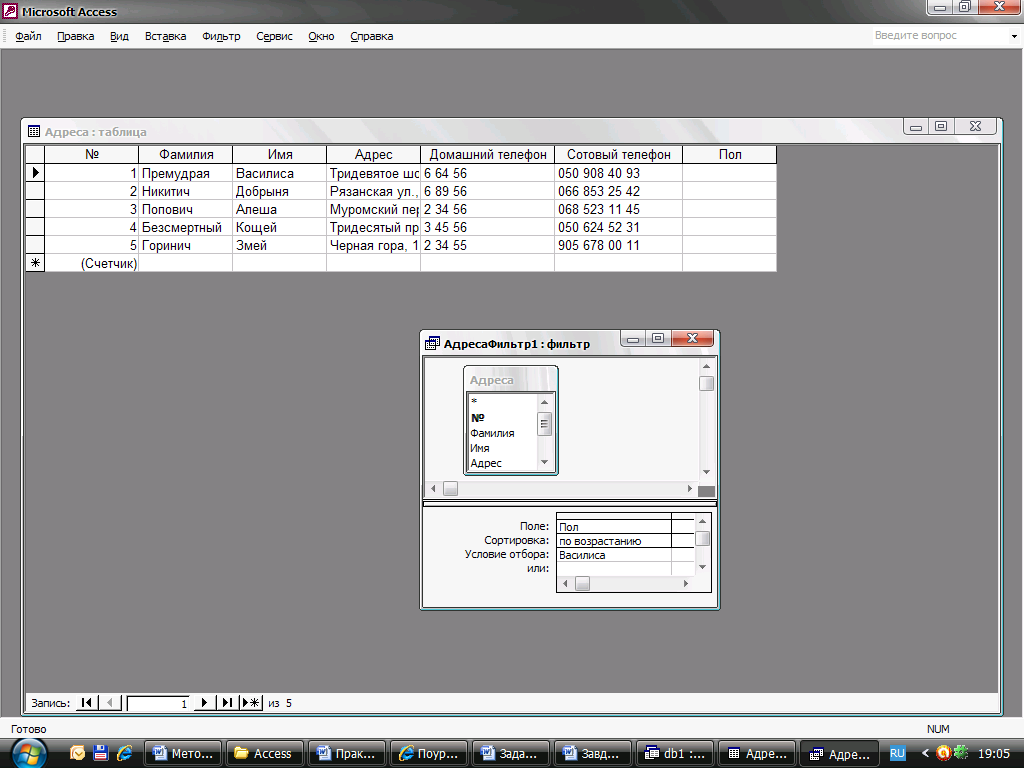This screenshot has height=768, width=1024.
Task: Click the Сортировка cell 'по возрастанию'
Action: pyautogui.click(x=613, y=541)
